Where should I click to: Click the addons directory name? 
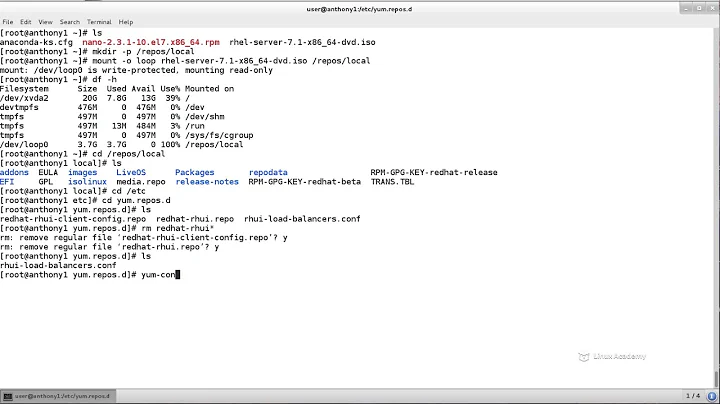click(x=14, y=173)
